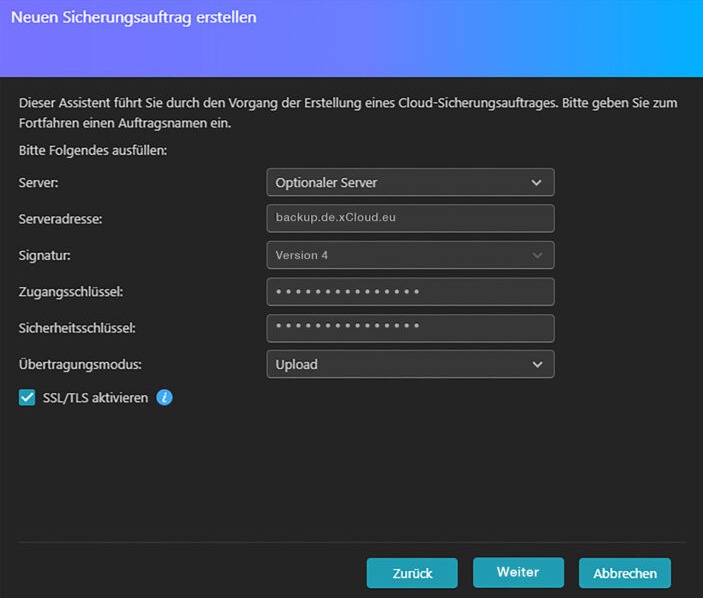Click the SSL/TLS info icon

tap(164, 398)
